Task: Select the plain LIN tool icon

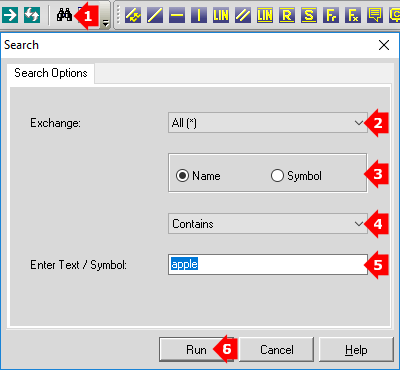Action: 221,15
